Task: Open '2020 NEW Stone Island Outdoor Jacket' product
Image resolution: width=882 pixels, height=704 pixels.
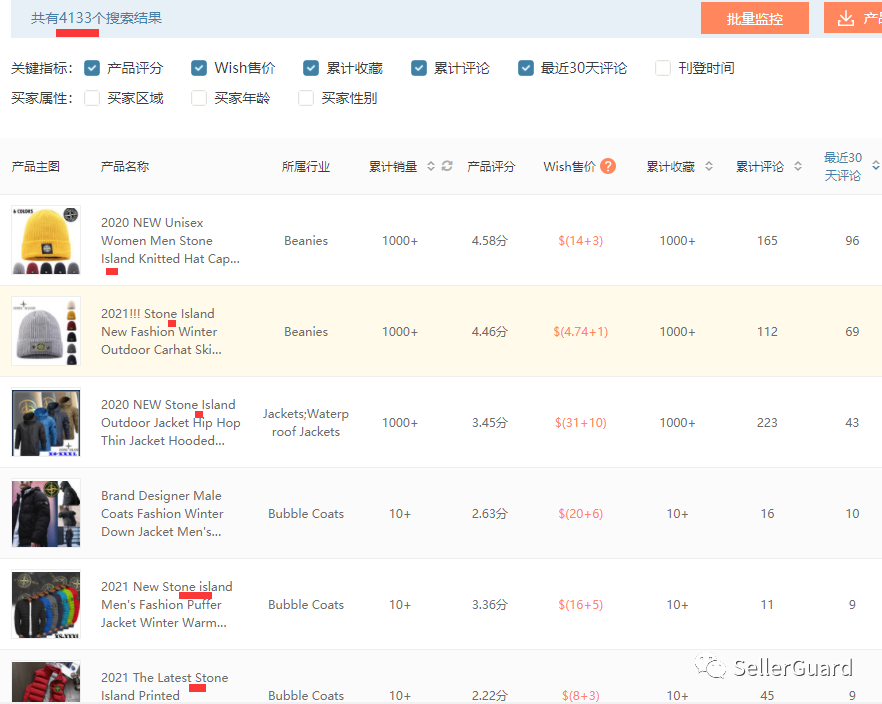Action: coord(170,423)
